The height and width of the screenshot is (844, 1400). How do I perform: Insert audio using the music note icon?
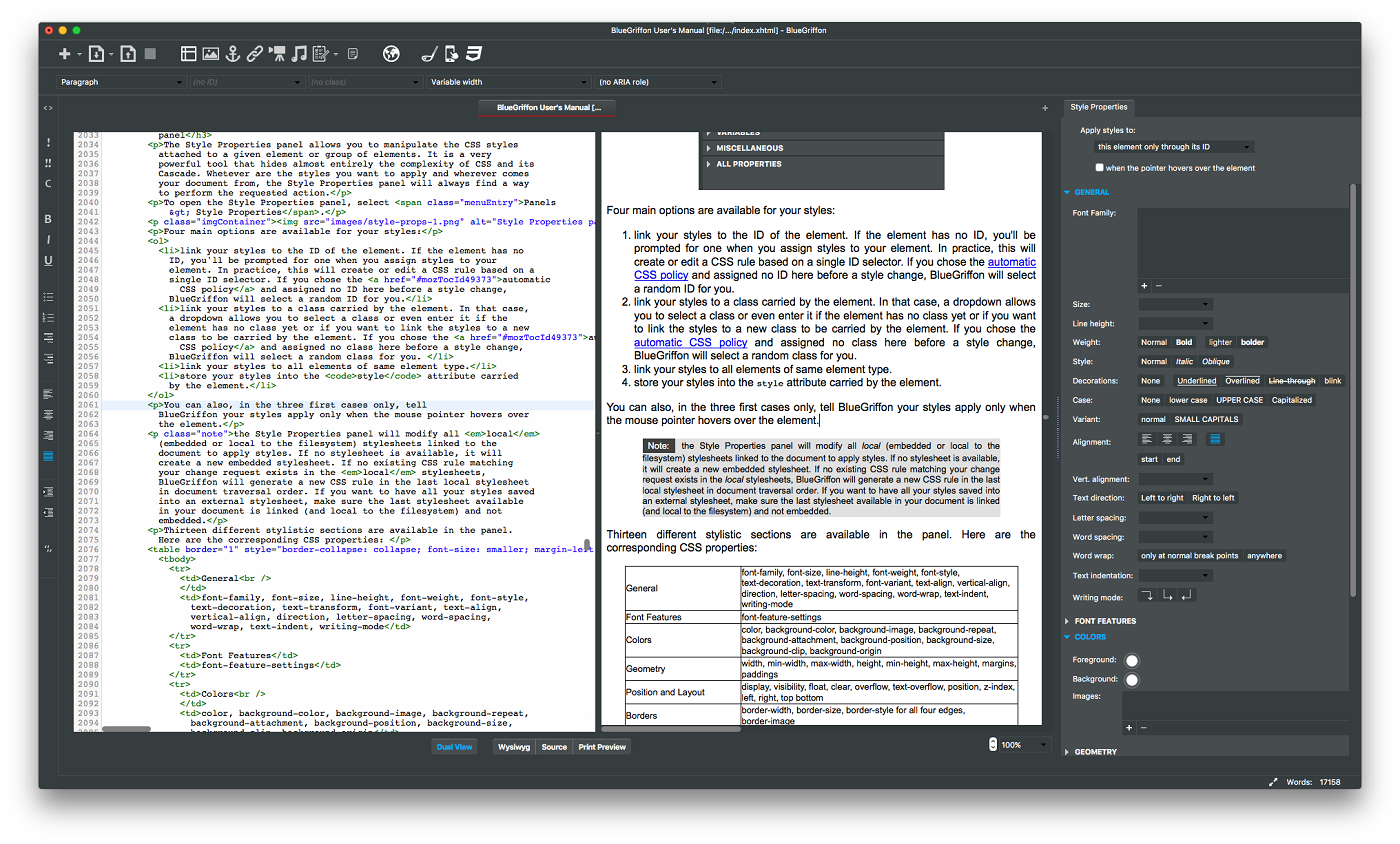(300, 55)
